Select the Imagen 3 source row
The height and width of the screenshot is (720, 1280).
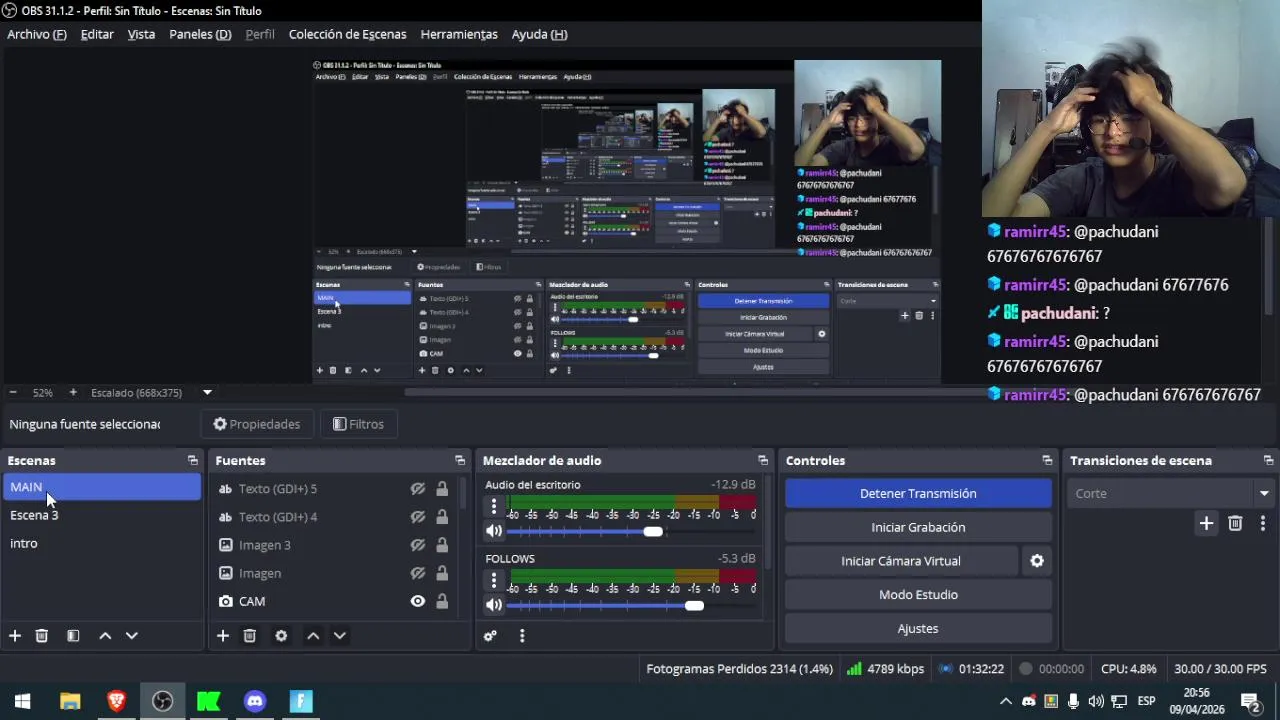click(x=335, y=545)
